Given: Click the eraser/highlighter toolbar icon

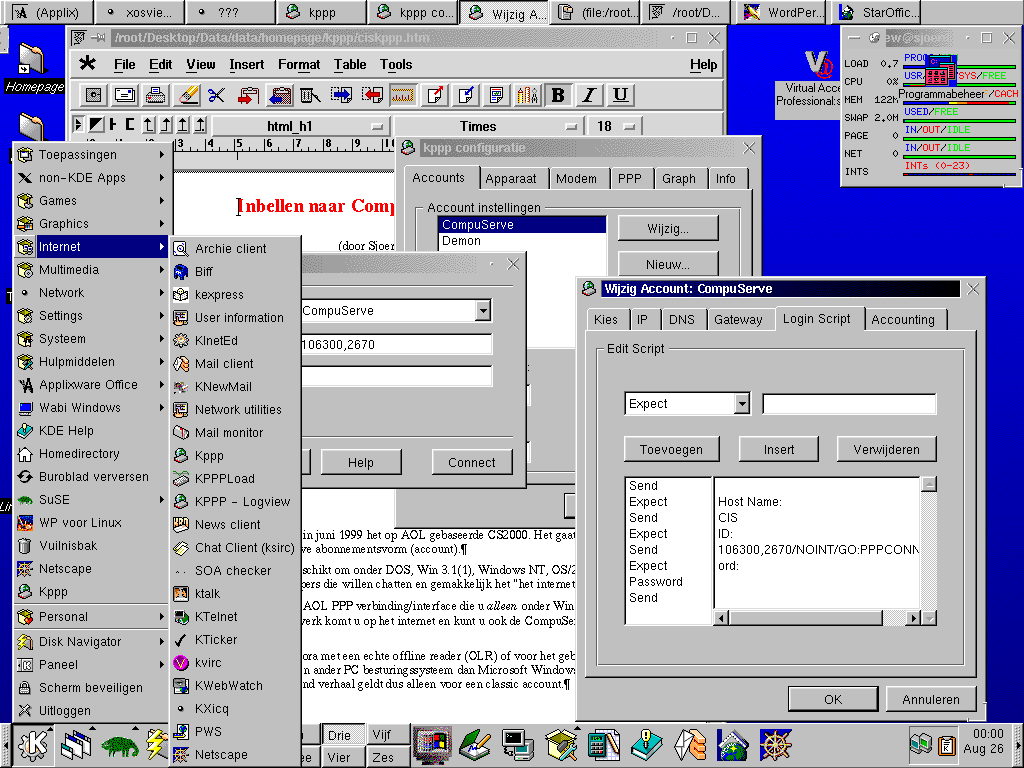Looking at the screenshot, I should pyautogui.click(x=186, y=95).
